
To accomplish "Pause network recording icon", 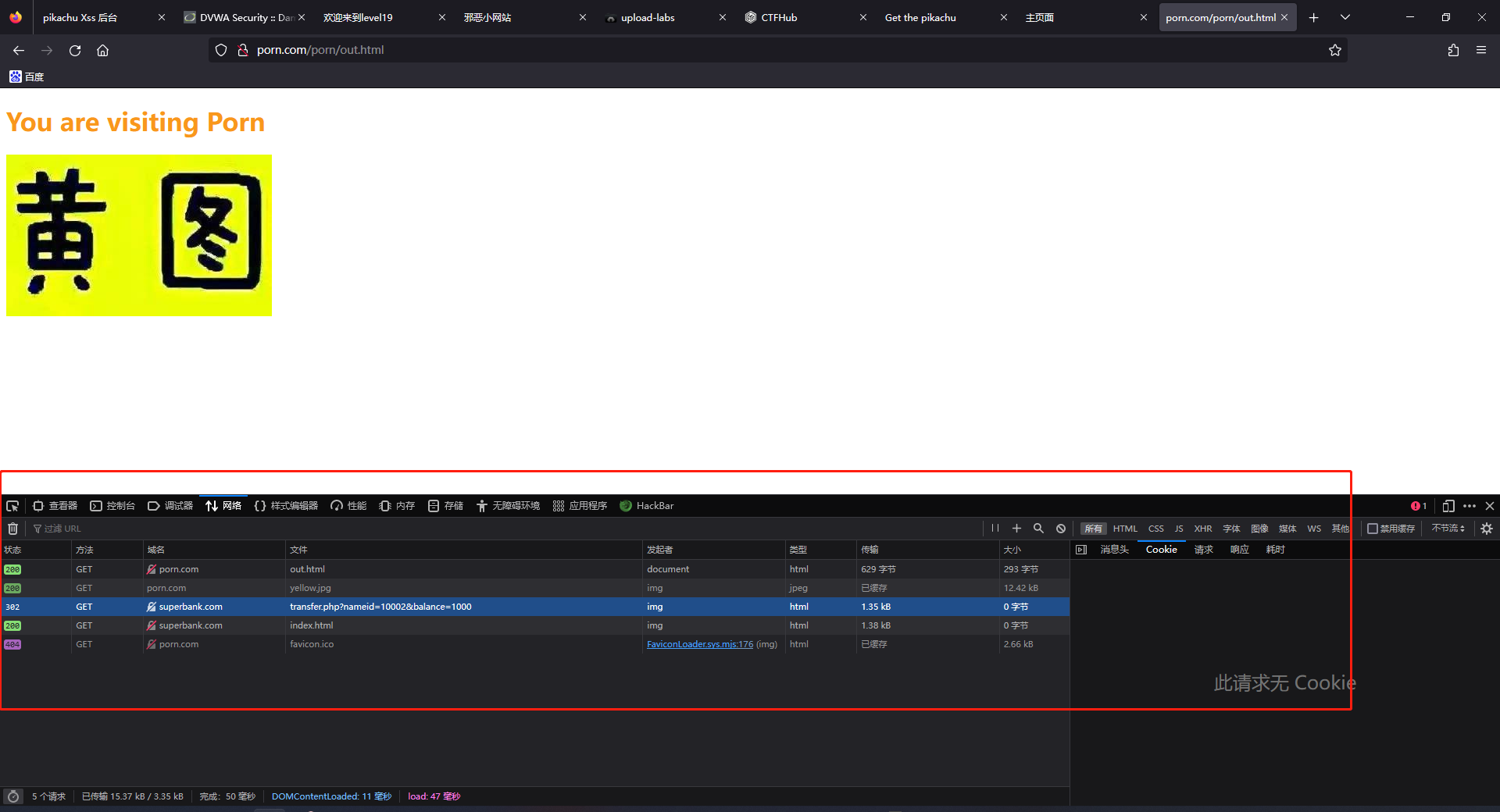I will click(x=995, y=529).
